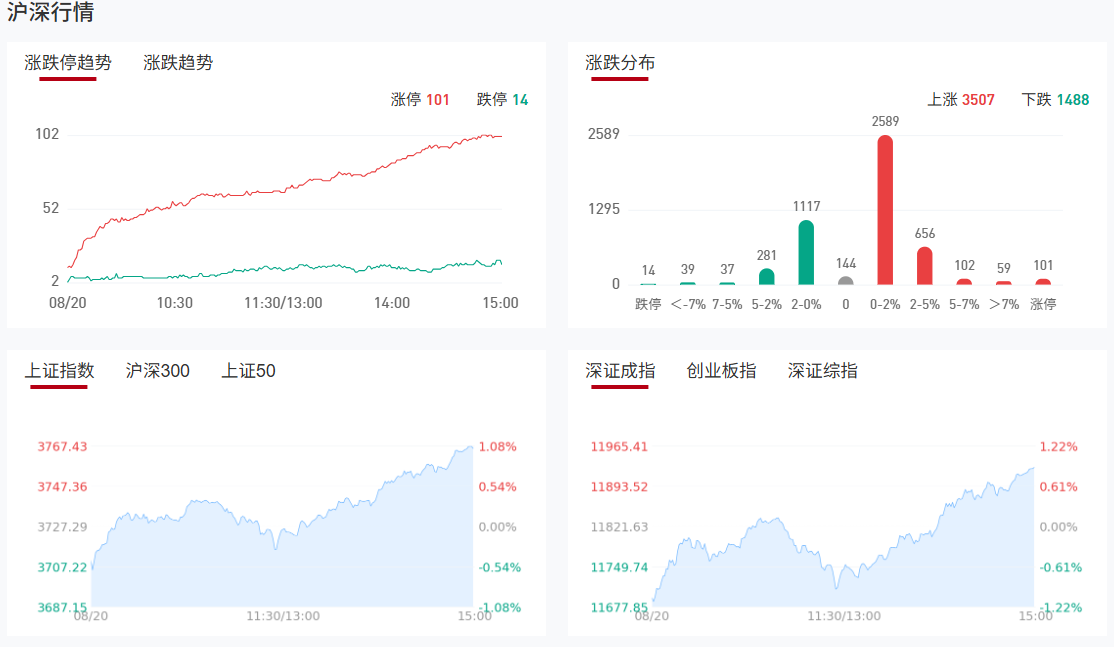Click the 涨跌分布 tab header
This screenshot has height=647, width=1114.
point(620,63)
